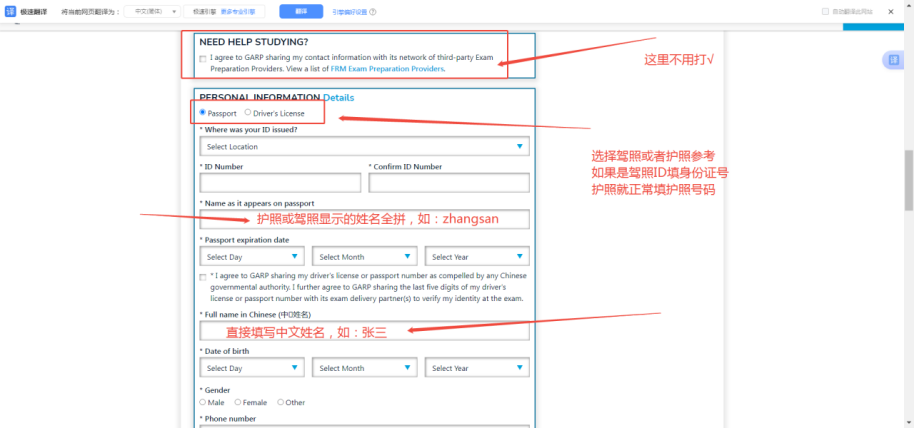This screenshot has width=914, height=429.
Task: Click the engine preferences settings link
Action: (349, 12)
